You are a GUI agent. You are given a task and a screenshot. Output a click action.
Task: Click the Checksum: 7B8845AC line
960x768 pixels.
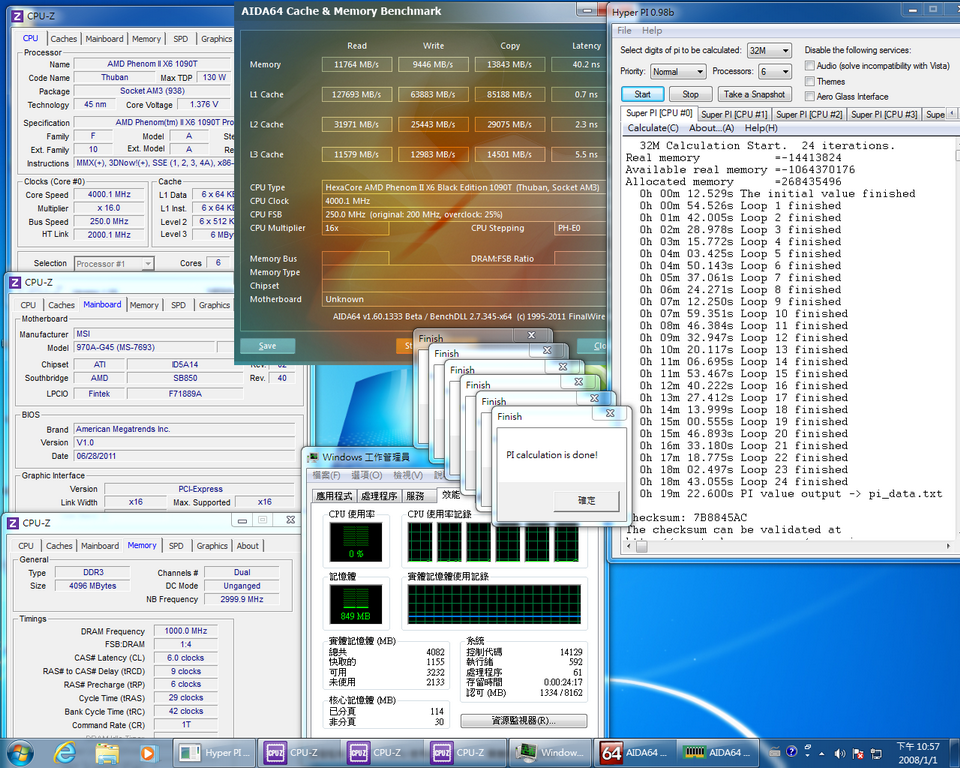pos(690,518)
